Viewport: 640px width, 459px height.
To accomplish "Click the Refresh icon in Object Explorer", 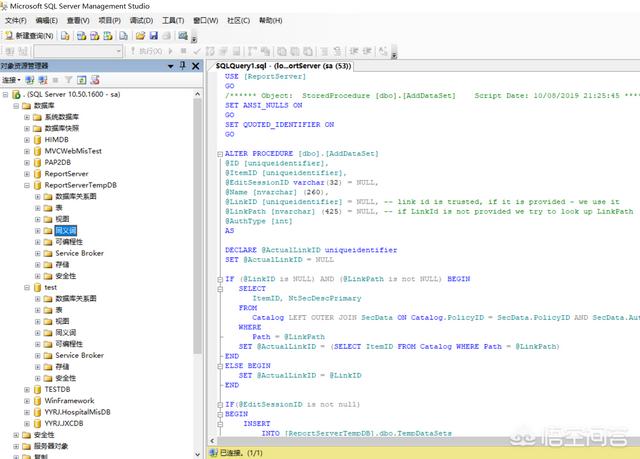I will pyautogui.click(x=82, y=80).
